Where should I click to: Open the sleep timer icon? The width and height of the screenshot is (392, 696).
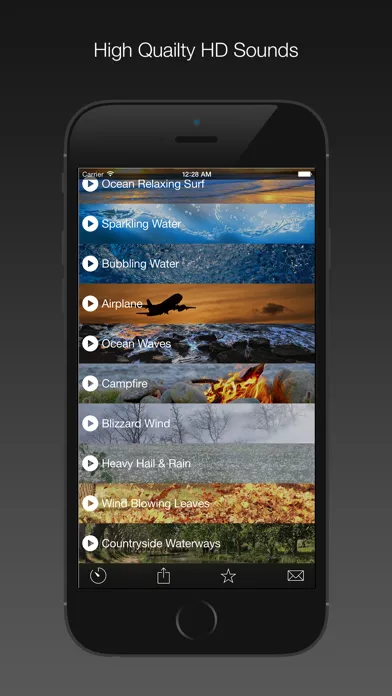coord(98,576)
